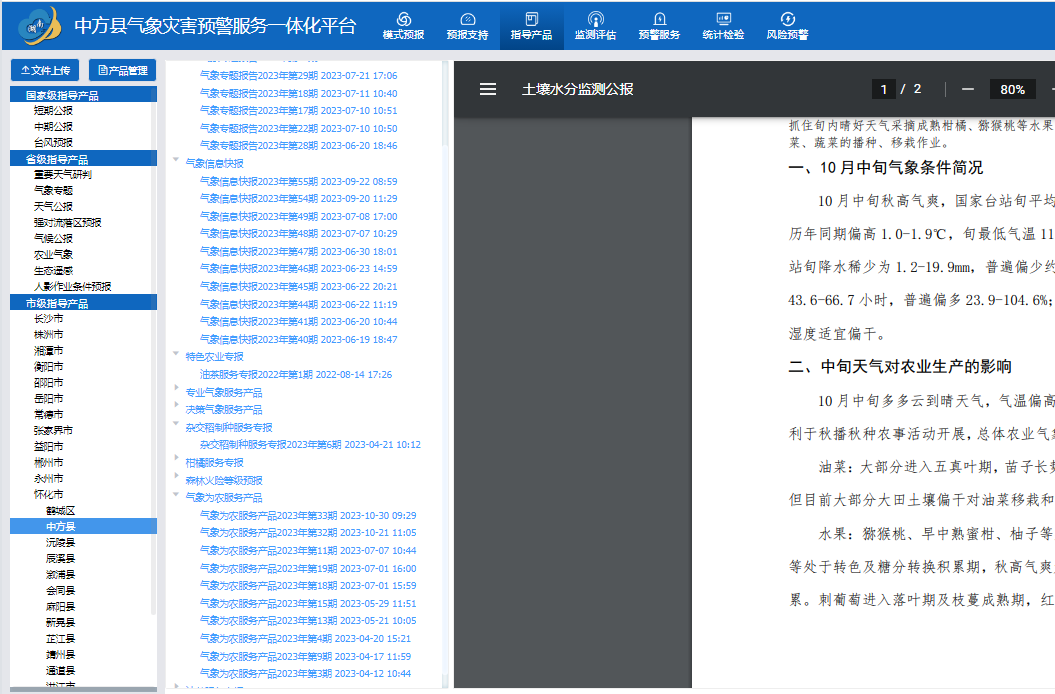
Task: Click the 文件上传 upload button
Action: pos(45,70)
